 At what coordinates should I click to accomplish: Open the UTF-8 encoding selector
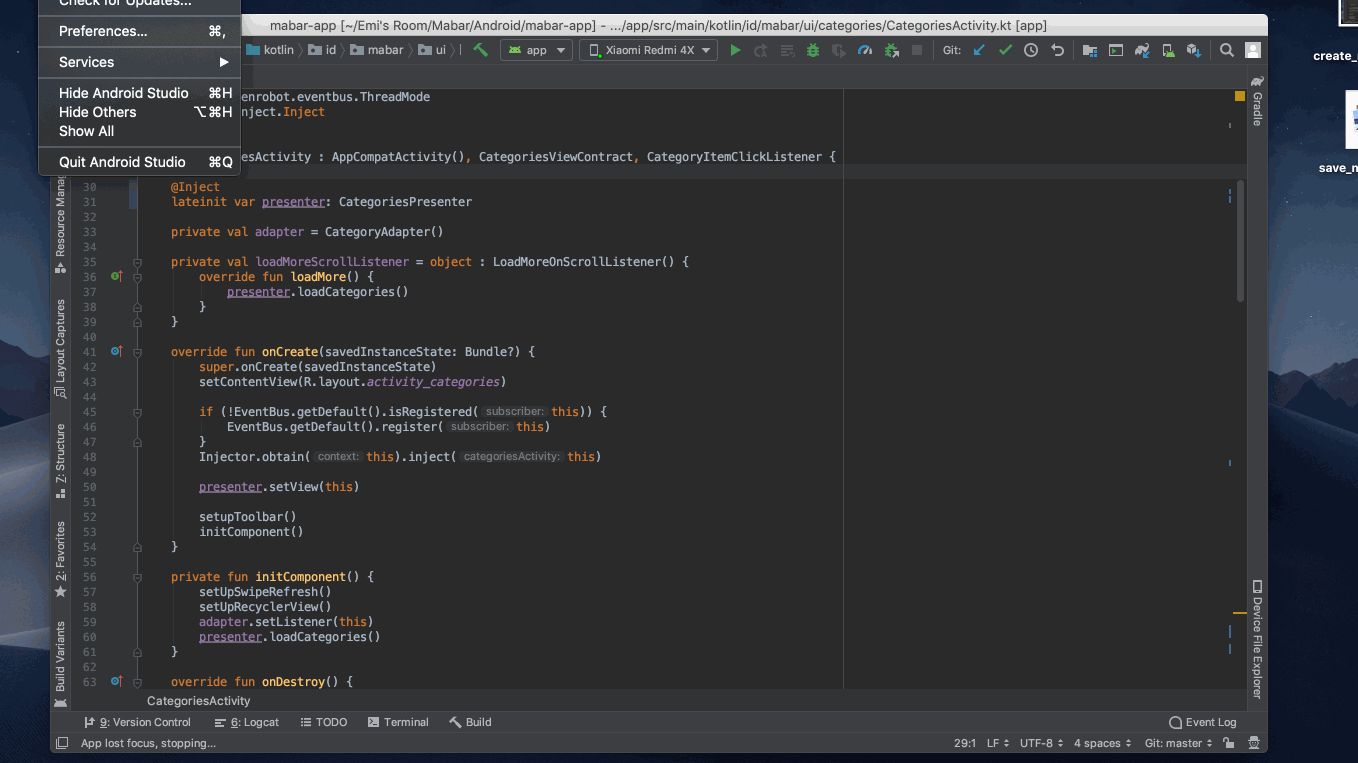click(x=1041, y=743)
